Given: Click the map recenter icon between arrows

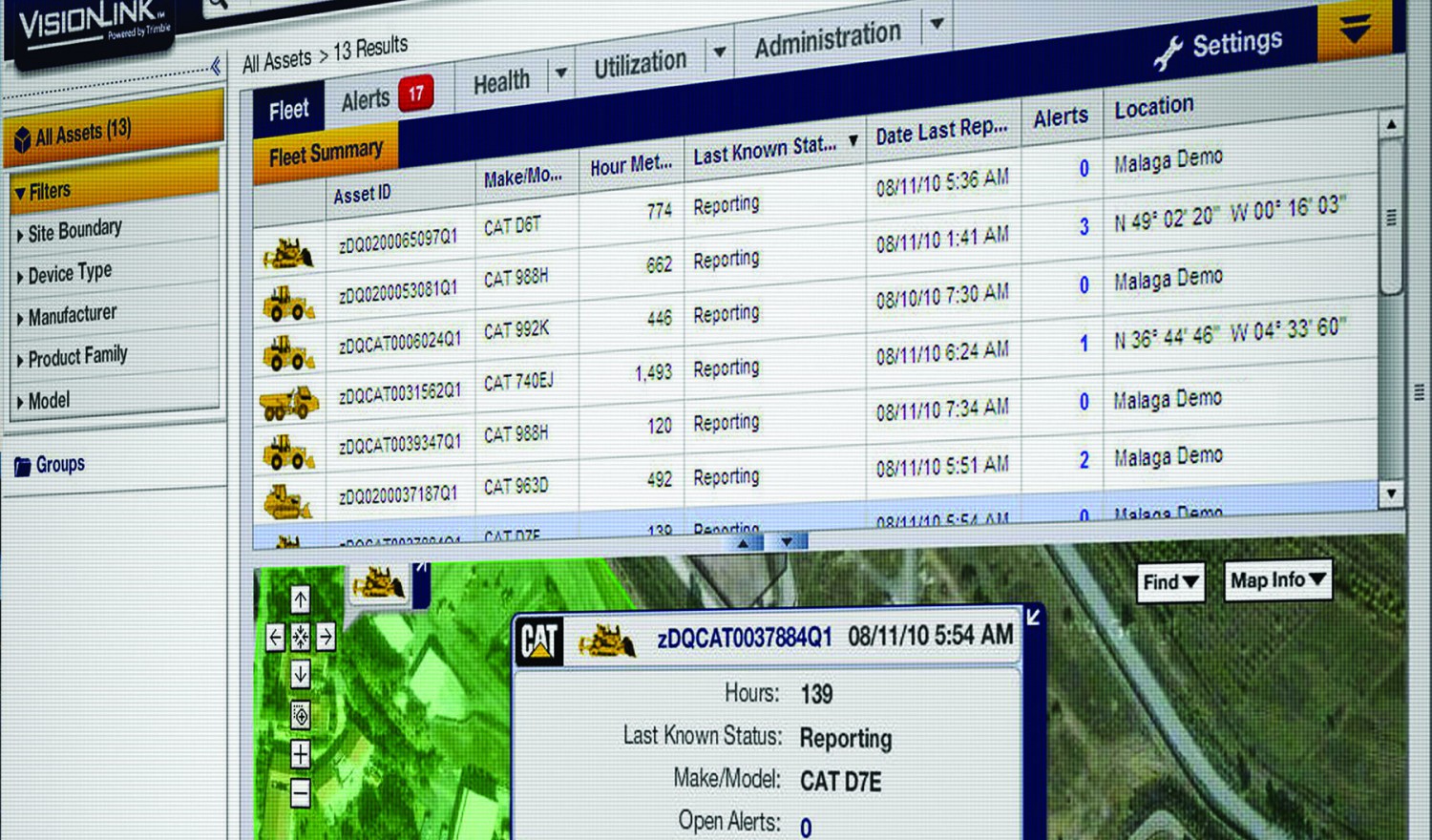Looking at the screenshot, I should point(301,637).
